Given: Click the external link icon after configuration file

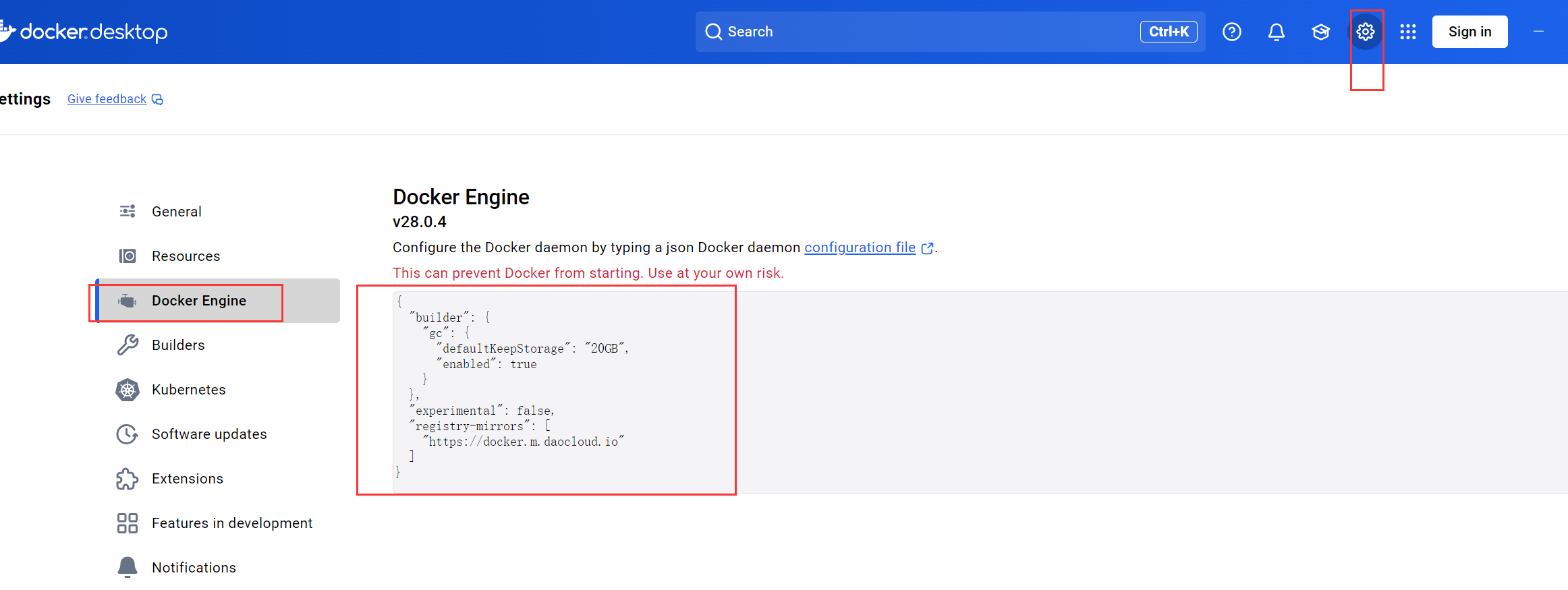Looking at the screenshot, I should pyautogui.click(x=927, y=248).
